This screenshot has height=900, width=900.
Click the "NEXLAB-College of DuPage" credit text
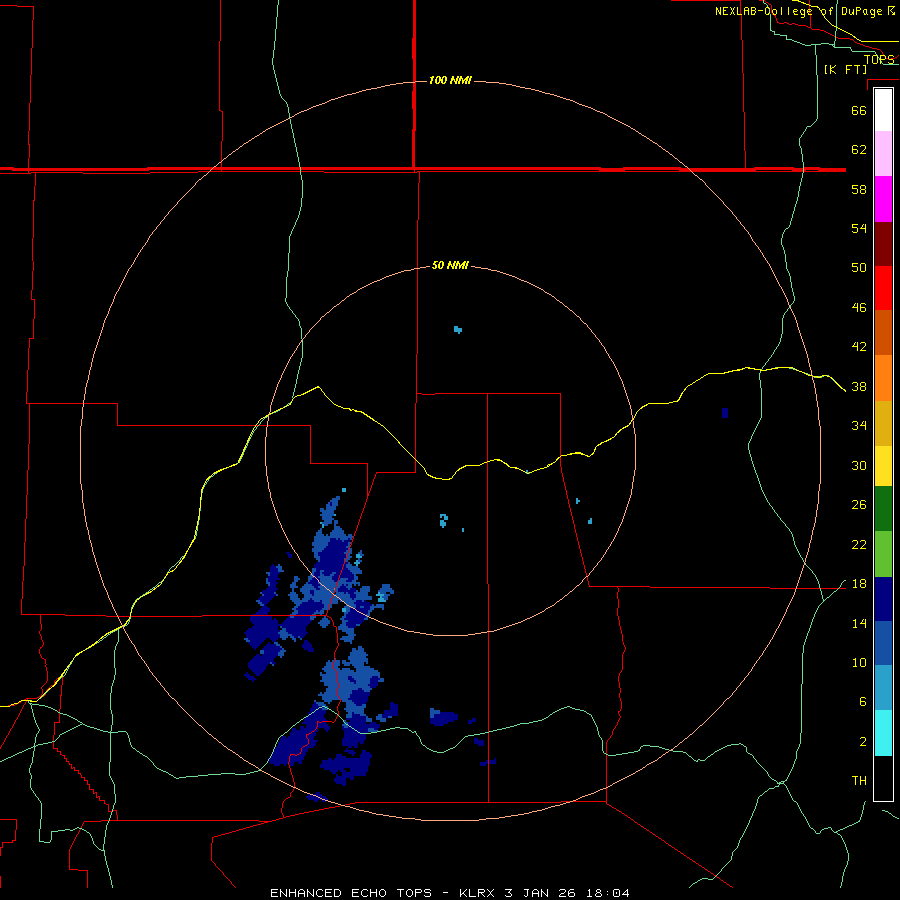coord(799,11)
